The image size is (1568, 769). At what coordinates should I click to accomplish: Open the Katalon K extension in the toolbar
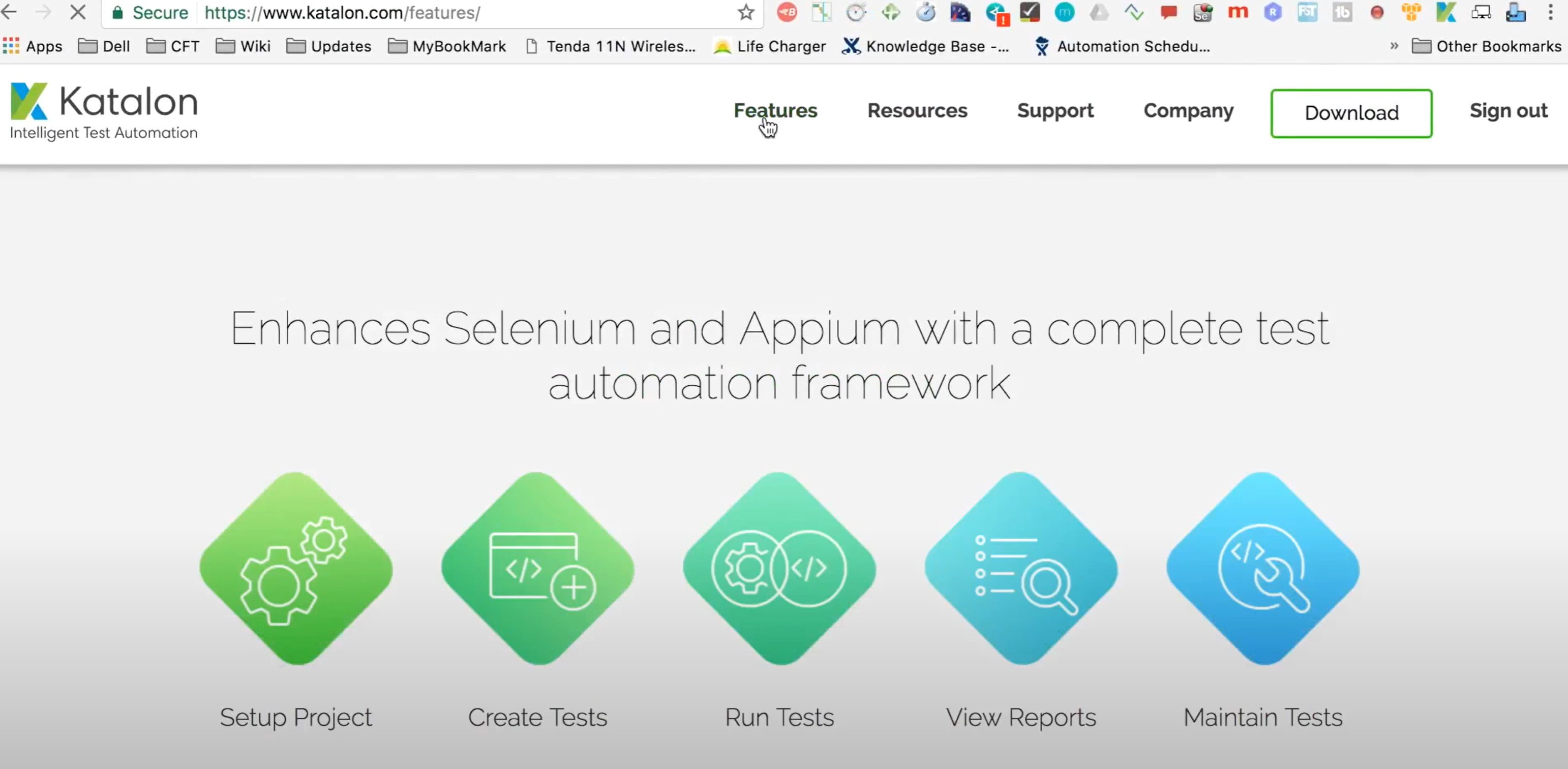pos(1445,12)
